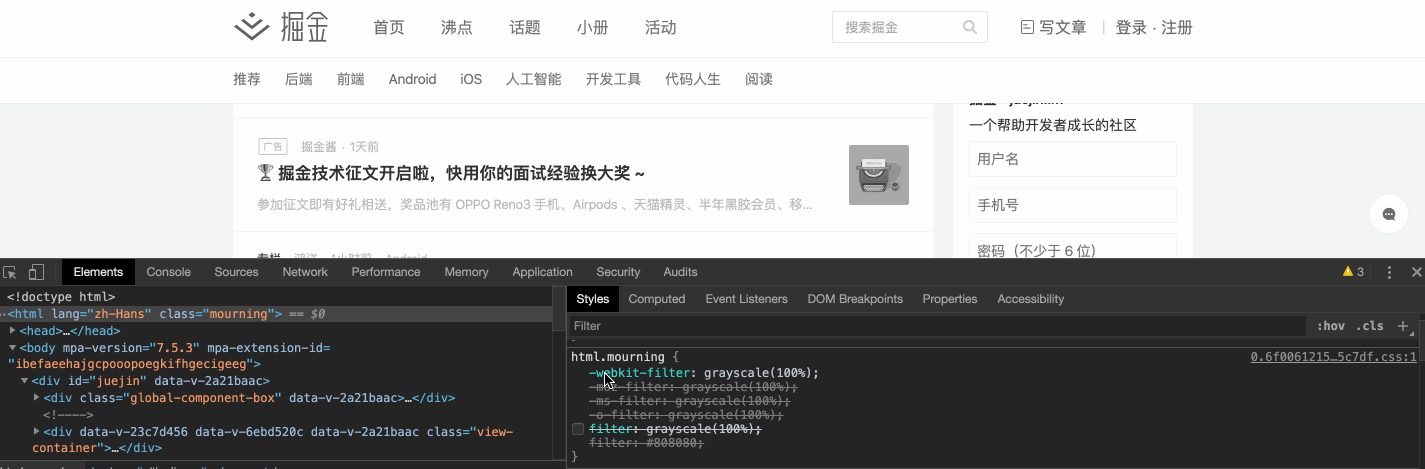Select the iOS category
The image size is (1425, 469).
(x=471, y=79)
